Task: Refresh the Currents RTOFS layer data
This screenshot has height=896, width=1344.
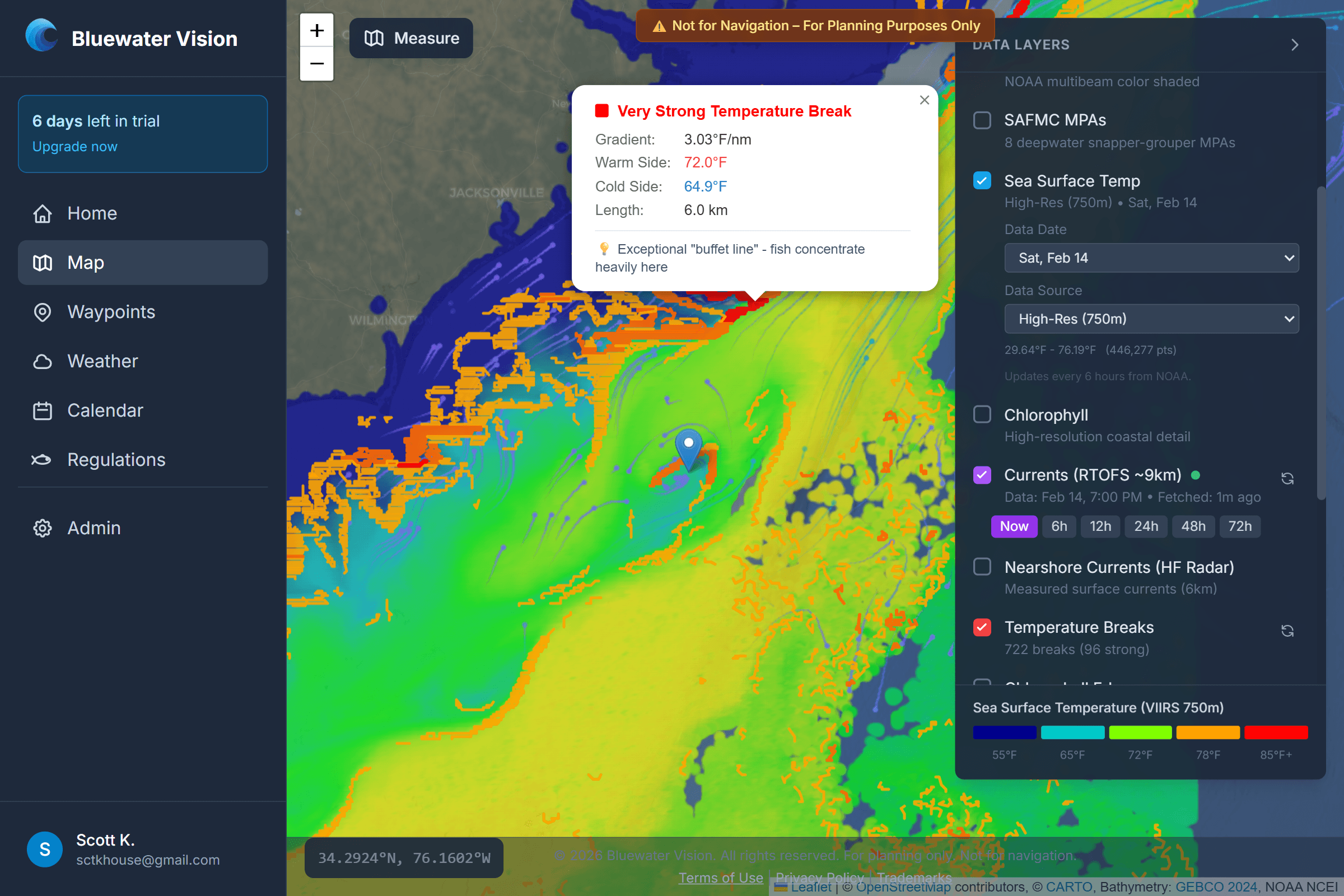Action: [1287, 478]
